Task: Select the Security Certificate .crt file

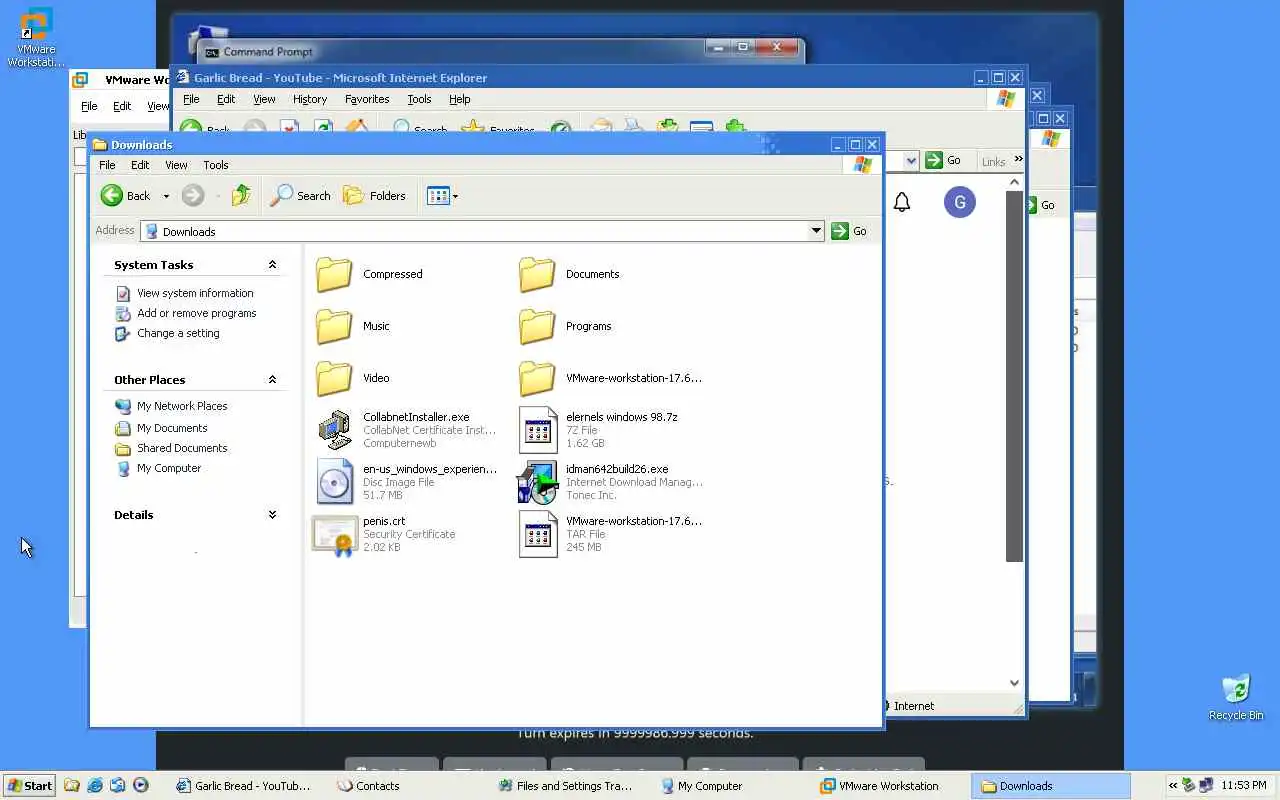Action: click(x=385, y=534)
